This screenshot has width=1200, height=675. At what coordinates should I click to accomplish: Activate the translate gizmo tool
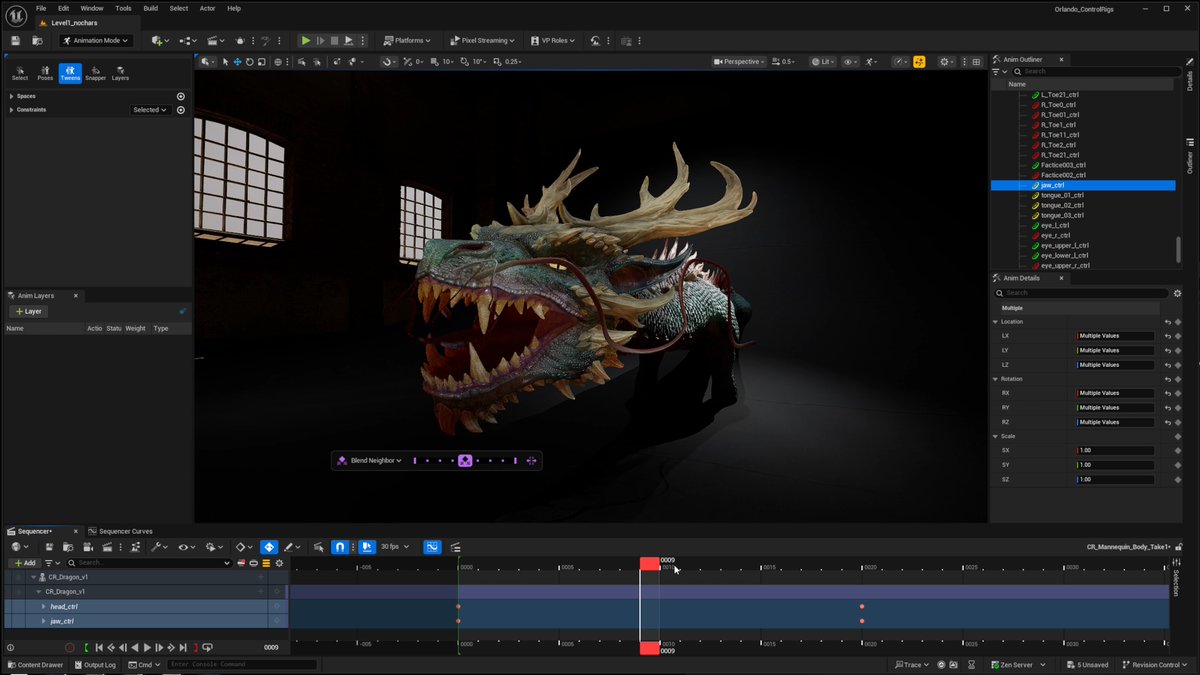coord(237,62)
